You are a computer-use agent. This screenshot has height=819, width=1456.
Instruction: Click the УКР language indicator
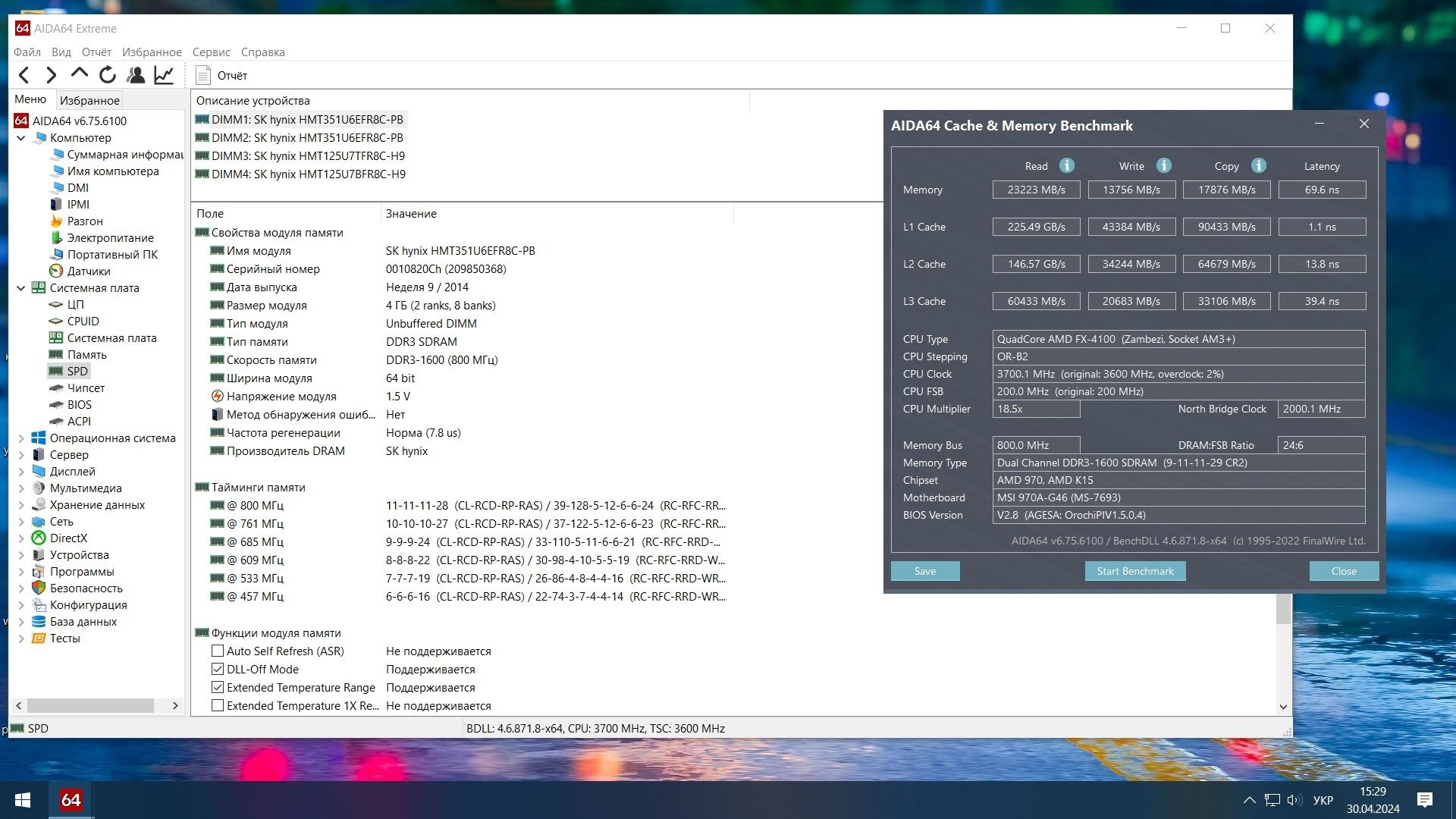click(x=1323, y=800)
